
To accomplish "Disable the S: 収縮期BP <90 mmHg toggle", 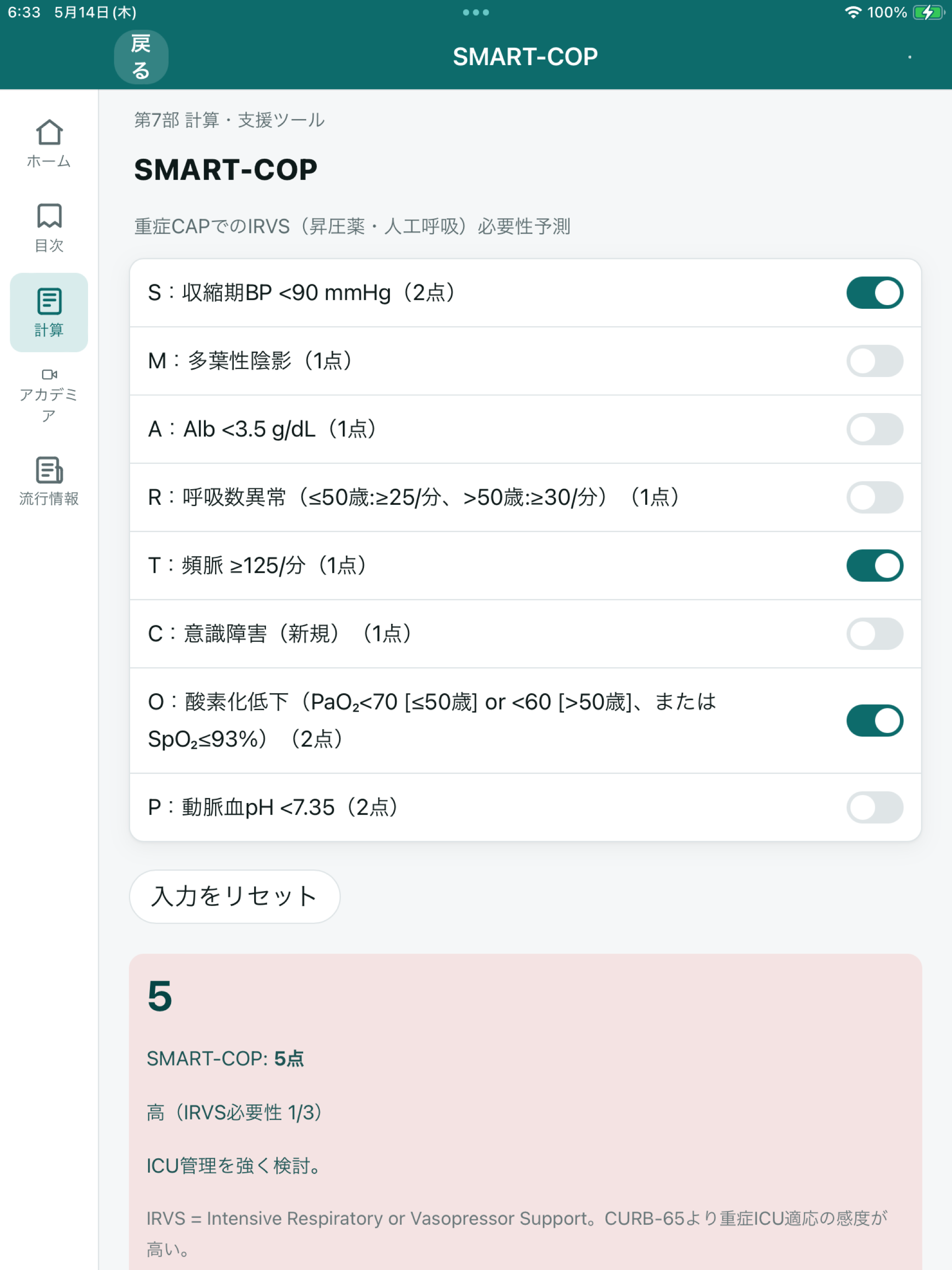I will click(875, 293).
